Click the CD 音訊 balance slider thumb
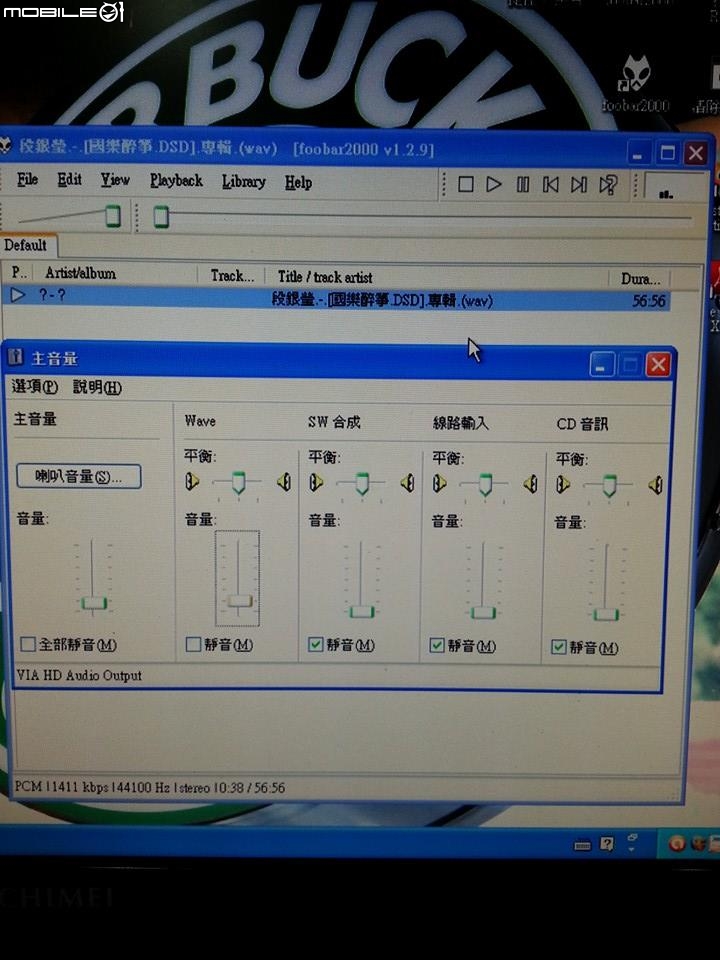This screenshot has height=960, width=720. [x=609, y=486]
